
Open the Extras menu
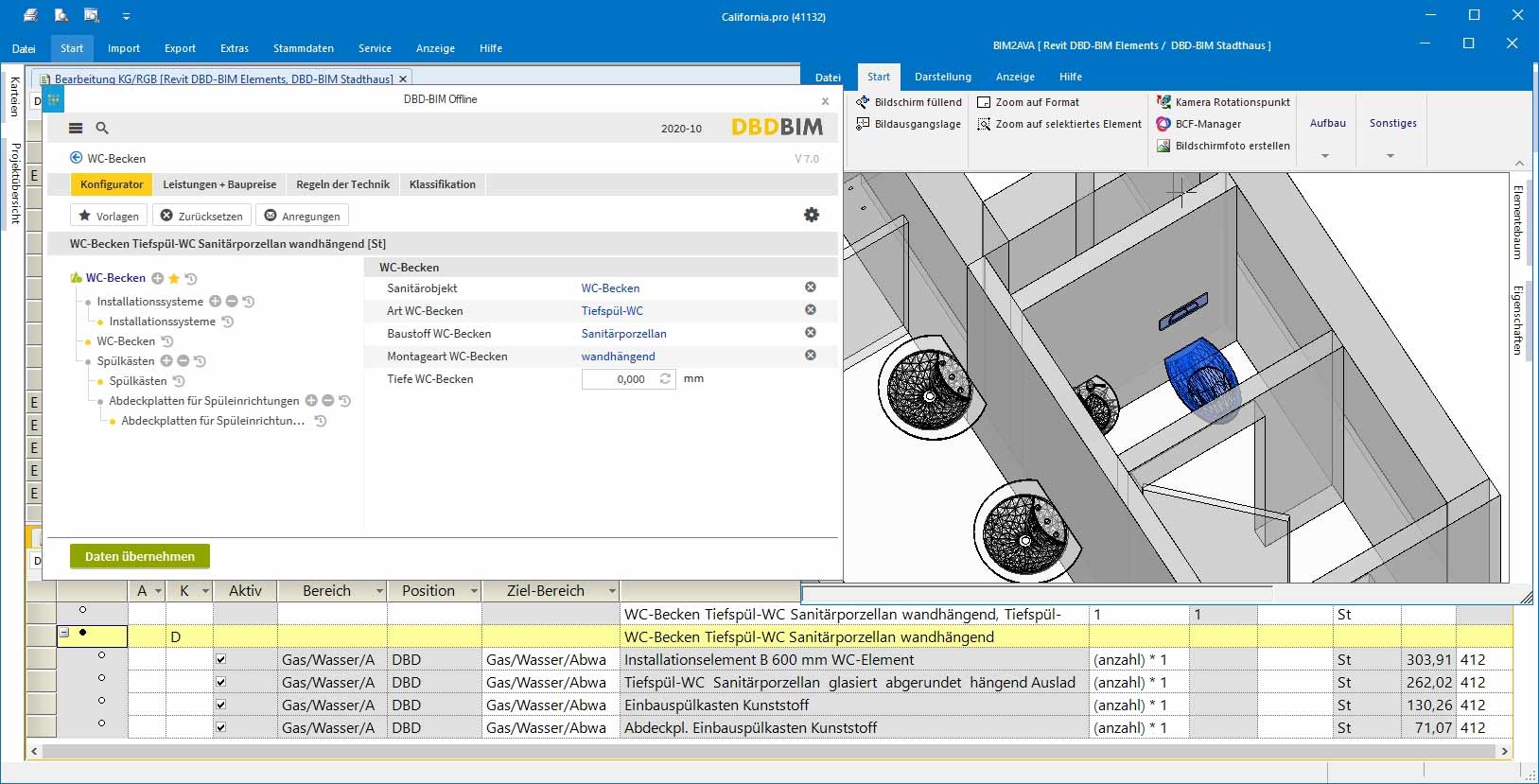click(235, 48)
